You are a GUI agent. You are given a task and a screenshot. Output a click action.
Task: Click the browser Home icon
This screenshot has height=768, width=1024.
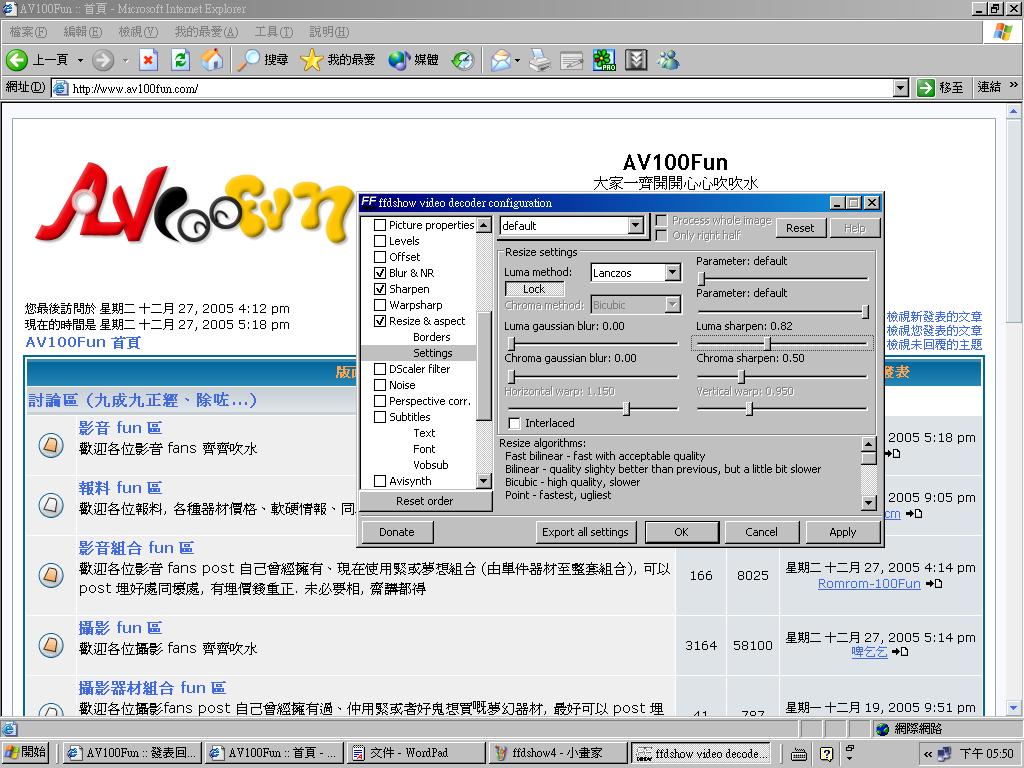coord(212,60)
